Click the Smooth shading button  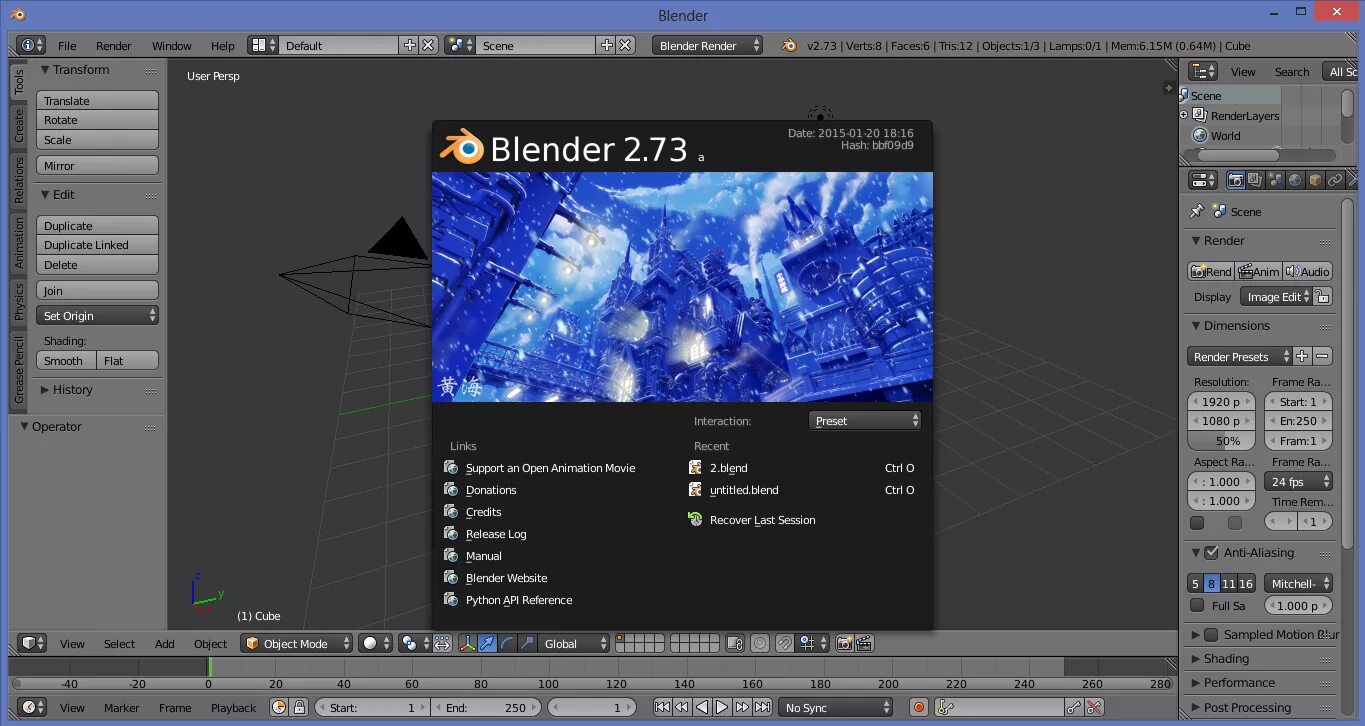(x=67, y=360)
